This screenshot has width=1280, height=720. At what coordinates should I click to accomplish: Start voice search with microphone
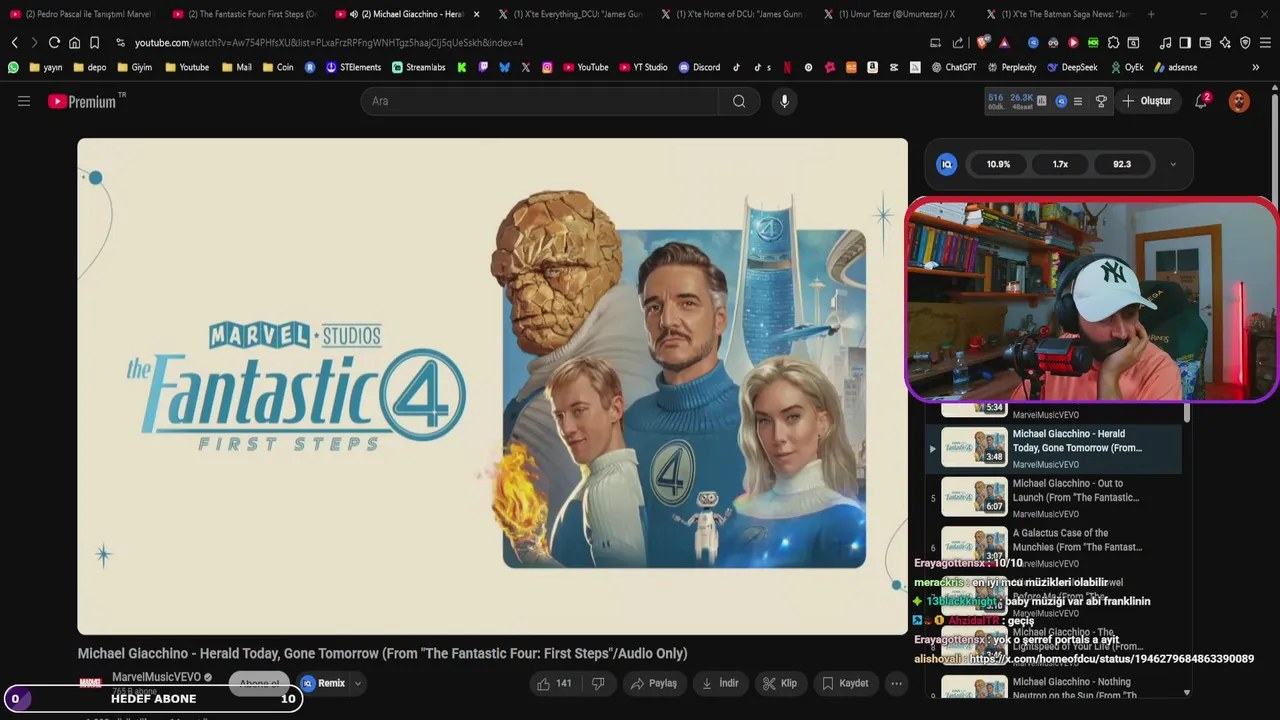[784, 101]
